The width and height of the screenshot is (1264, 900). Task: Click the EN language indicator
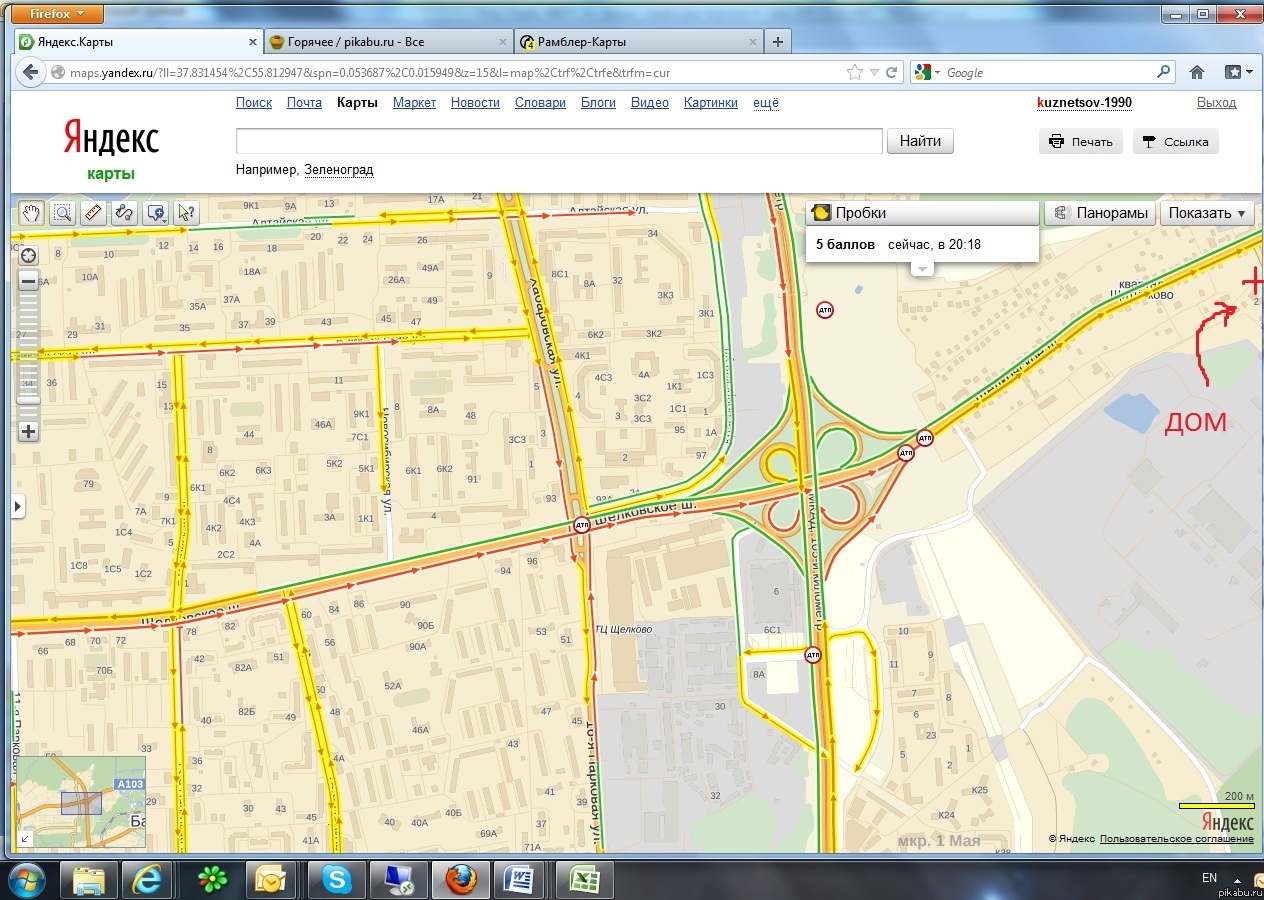coord(1209,878)
